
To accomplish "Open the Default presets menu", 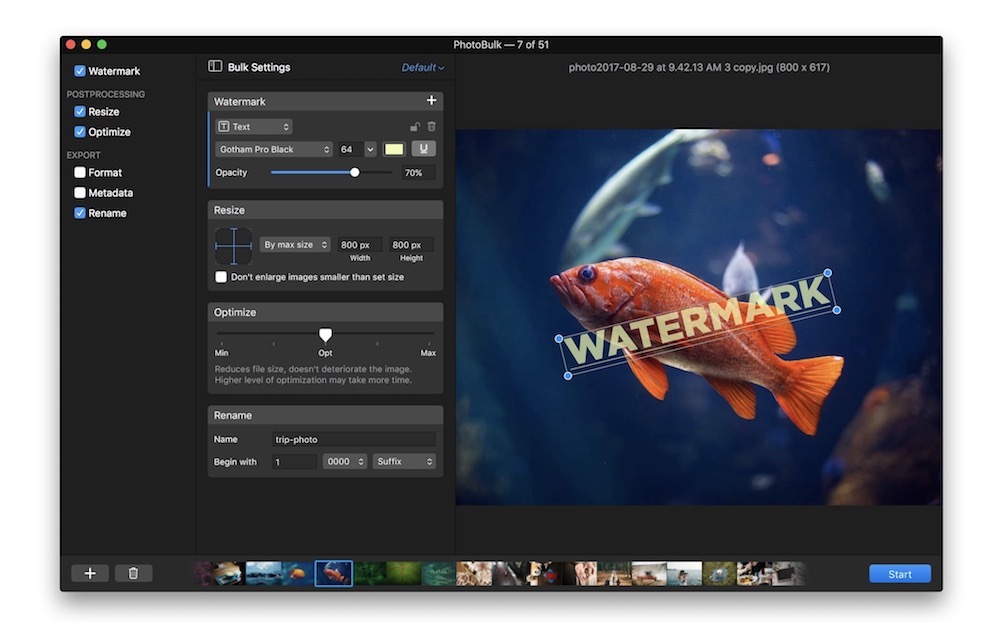I will (x=418, y=66).
